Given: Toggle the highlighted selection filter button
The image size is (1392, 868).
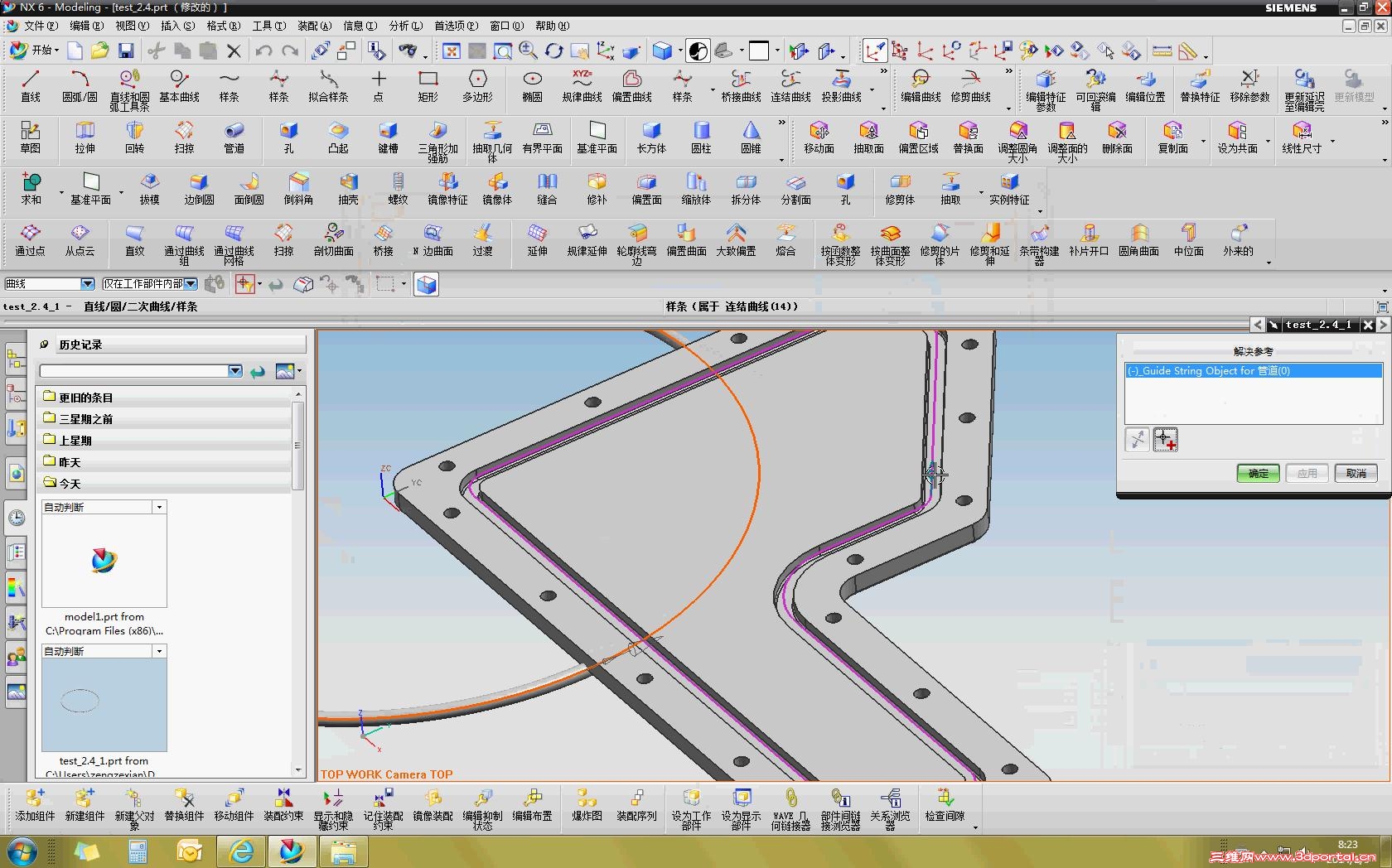Looking at the screenshot, I should point(245,284).
